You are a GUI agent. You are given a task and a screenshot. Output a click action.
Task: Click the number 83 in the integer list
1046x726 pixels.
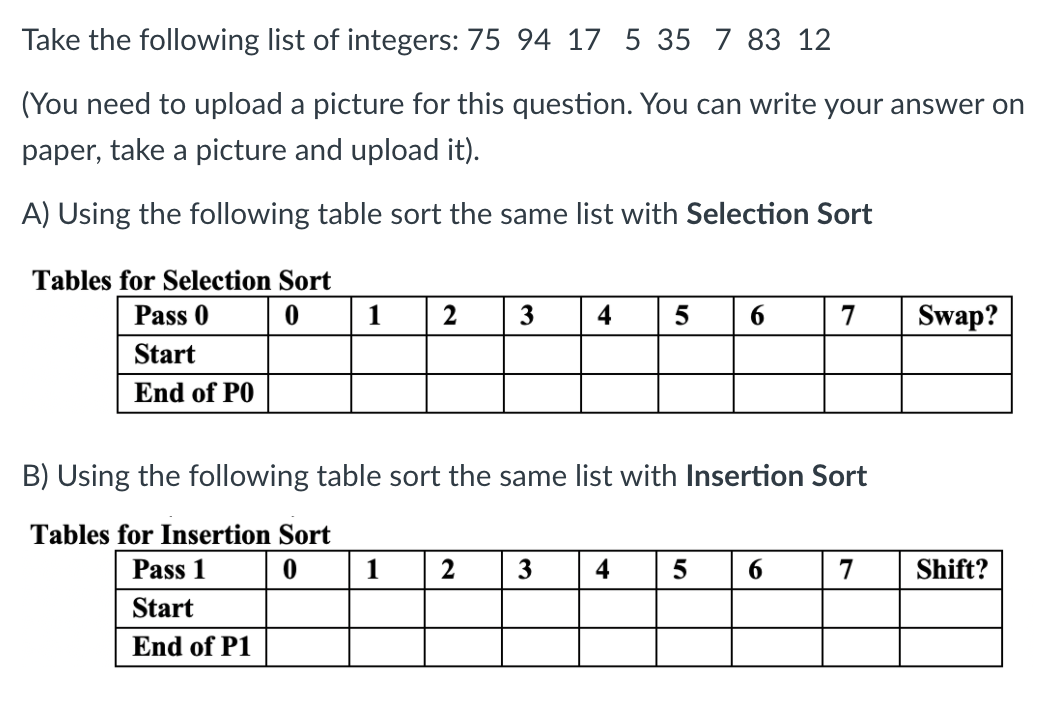(763, 41)
